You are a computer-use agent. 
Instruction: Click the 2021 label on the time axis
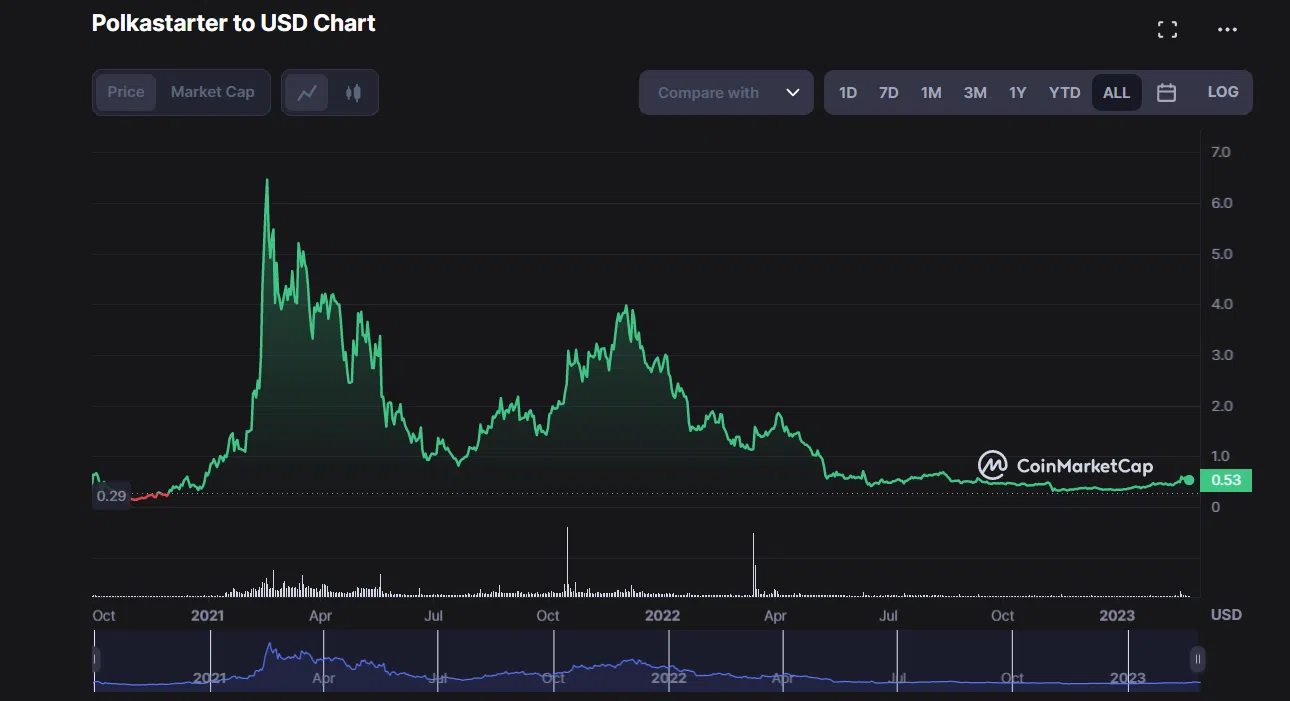pos(207,615)
